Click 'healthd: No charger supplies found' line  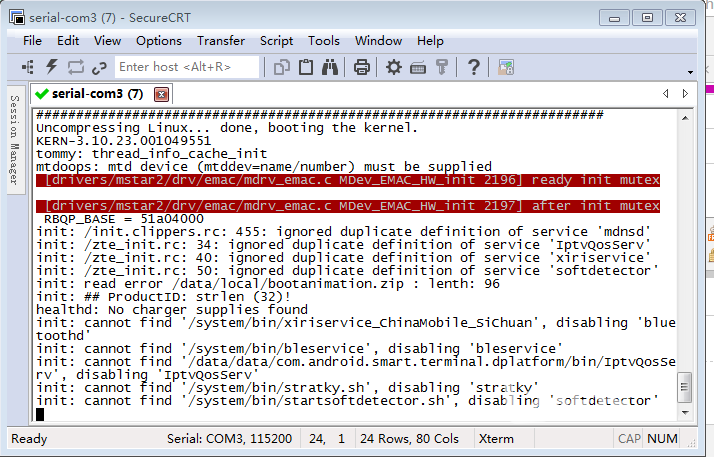172,310
